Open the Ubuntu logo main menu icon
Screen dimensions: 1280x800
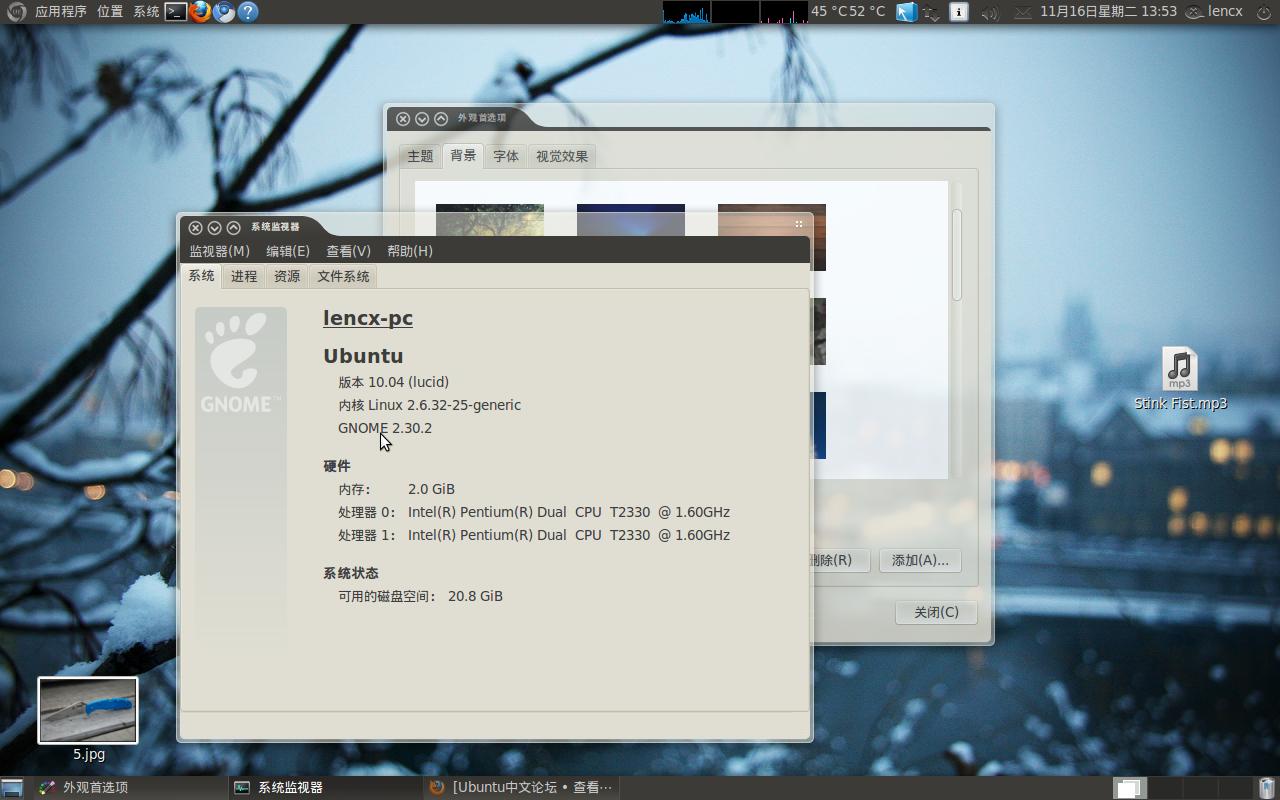15,12
